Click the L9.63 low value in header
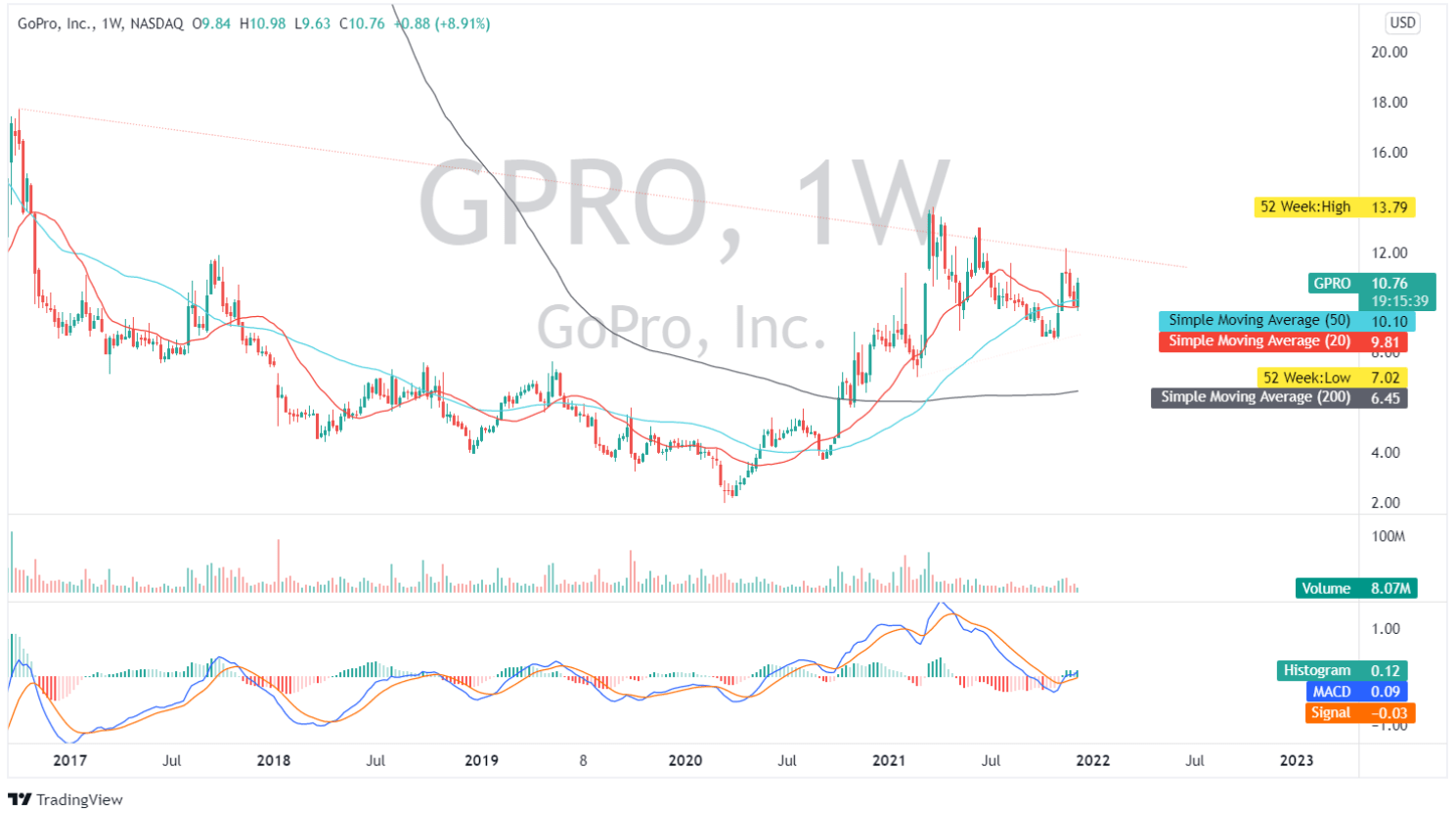Image resolution: width=1456 pixels, height=813 pixels. click(x=312, y=23)
